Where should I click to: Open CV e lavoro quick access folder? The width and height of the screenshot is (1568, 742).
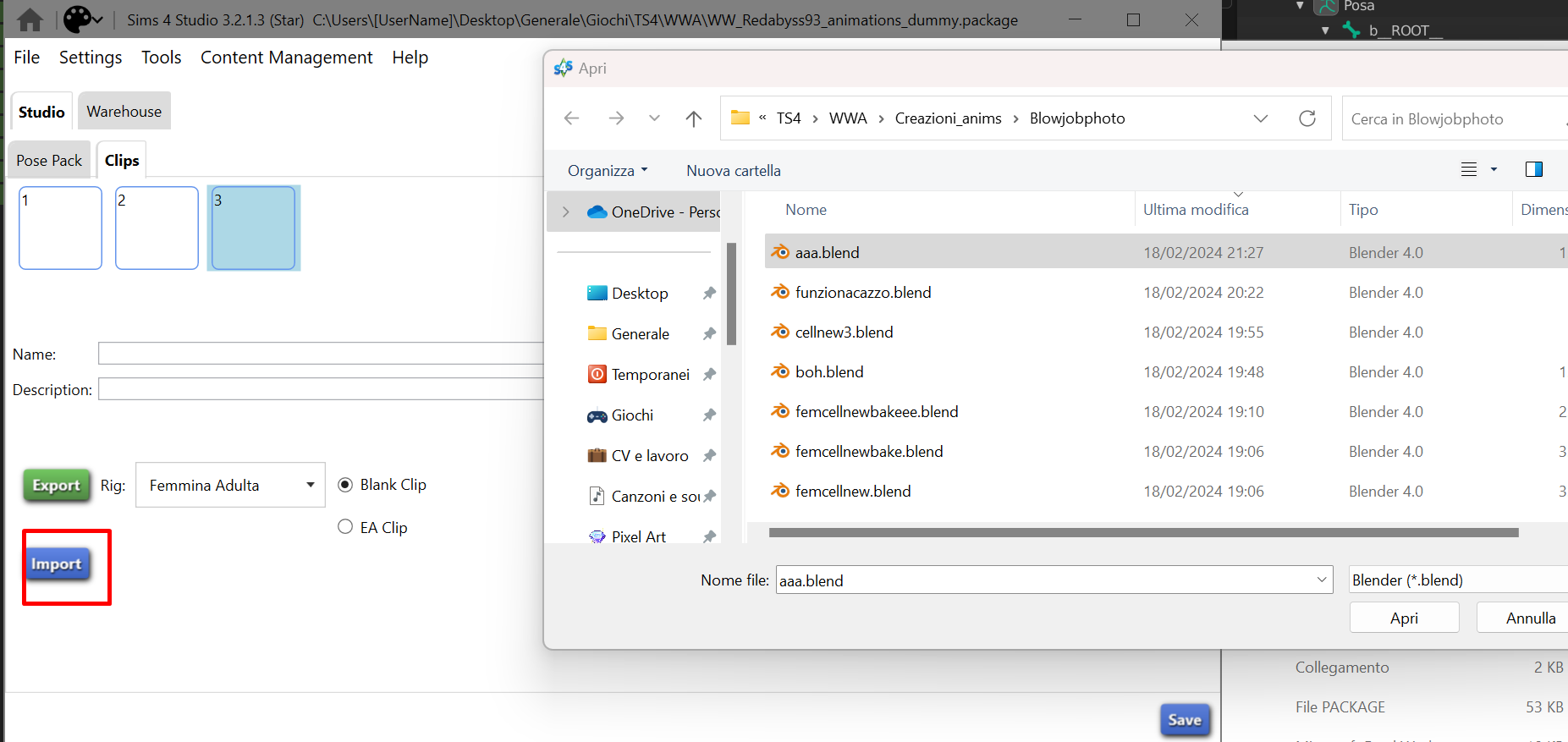click(638, 455)
